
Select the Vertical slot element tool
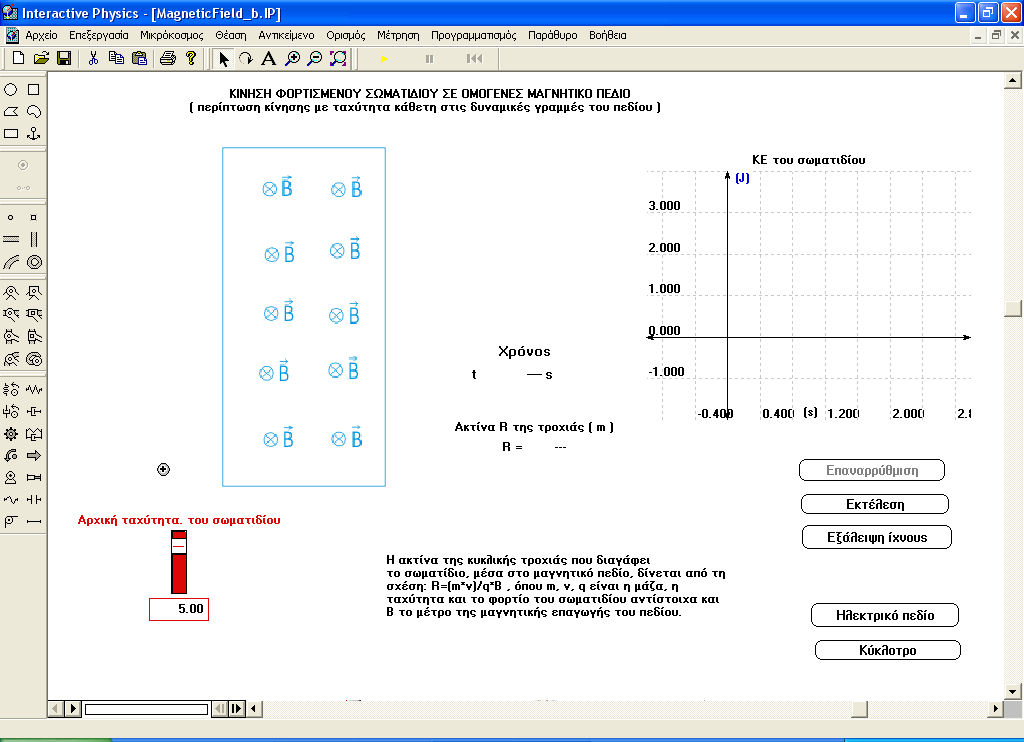pyautogui.click(x=34, y=240)
